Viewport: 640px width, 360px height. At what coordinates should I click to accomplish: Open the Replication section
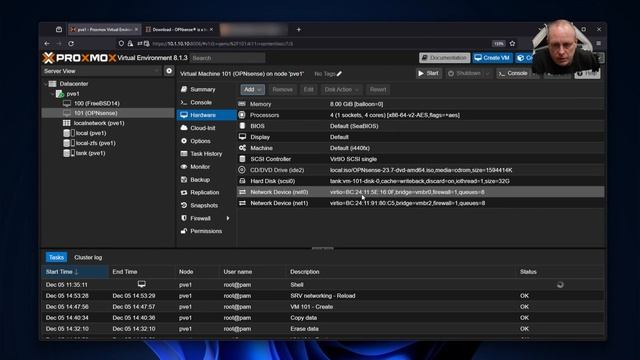coord(206,193)
